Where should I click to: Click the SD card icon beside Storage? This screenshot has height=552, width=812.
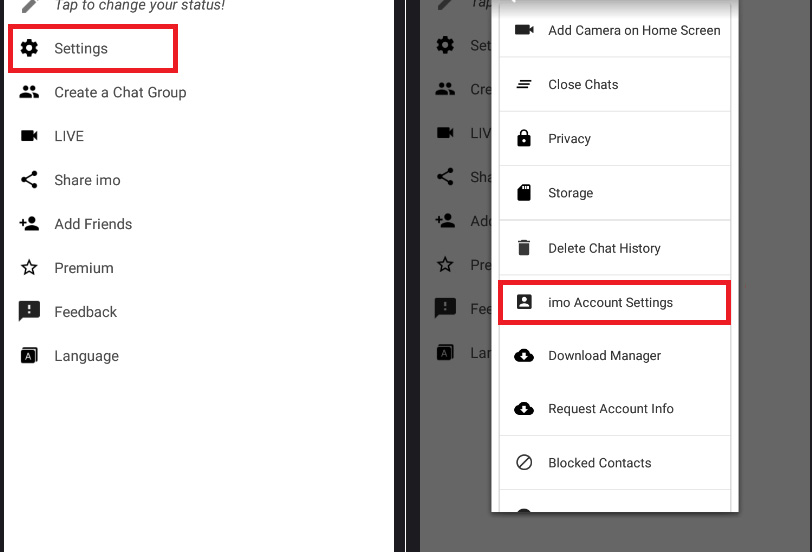coord(524,193)
